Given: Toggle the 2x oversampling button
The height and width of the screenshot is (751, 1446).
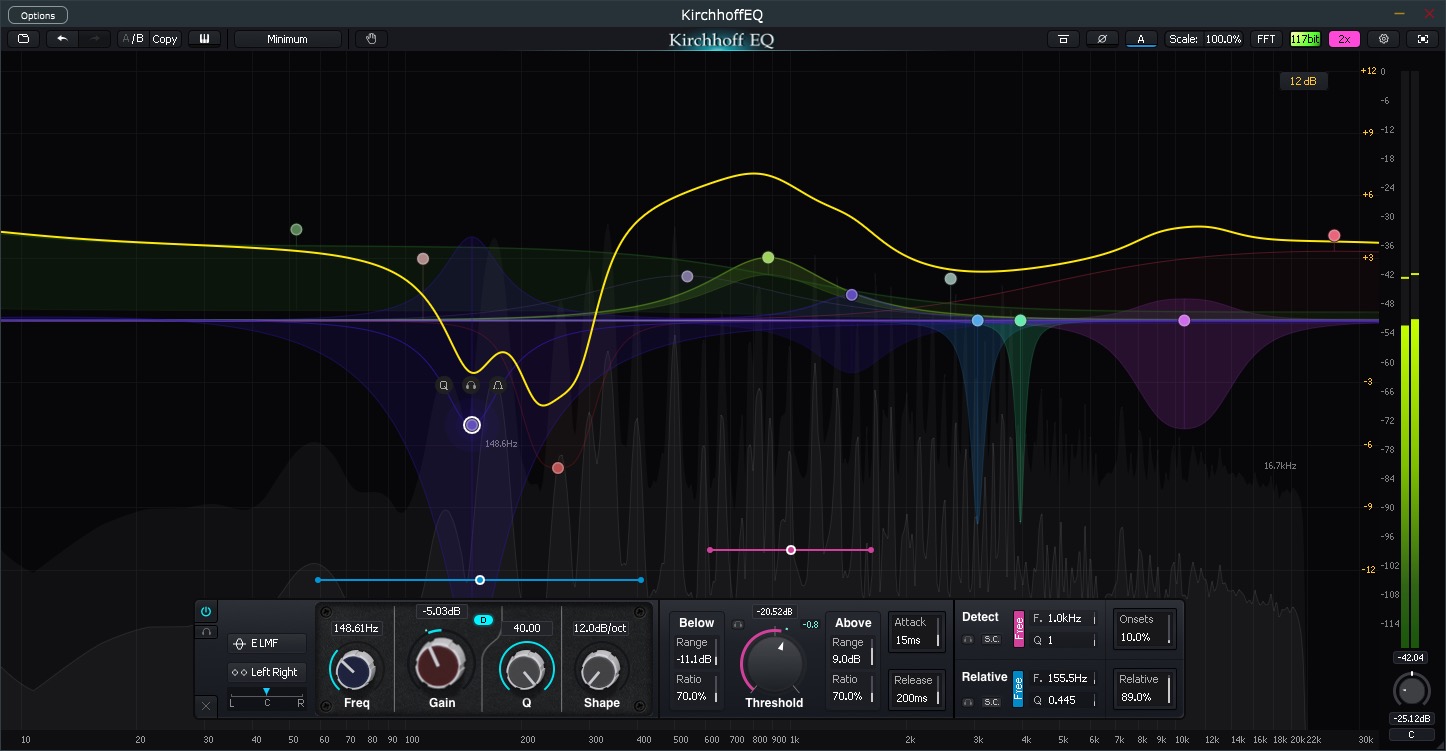Looking at the screenshot, I should click(x=1344, y=39).
